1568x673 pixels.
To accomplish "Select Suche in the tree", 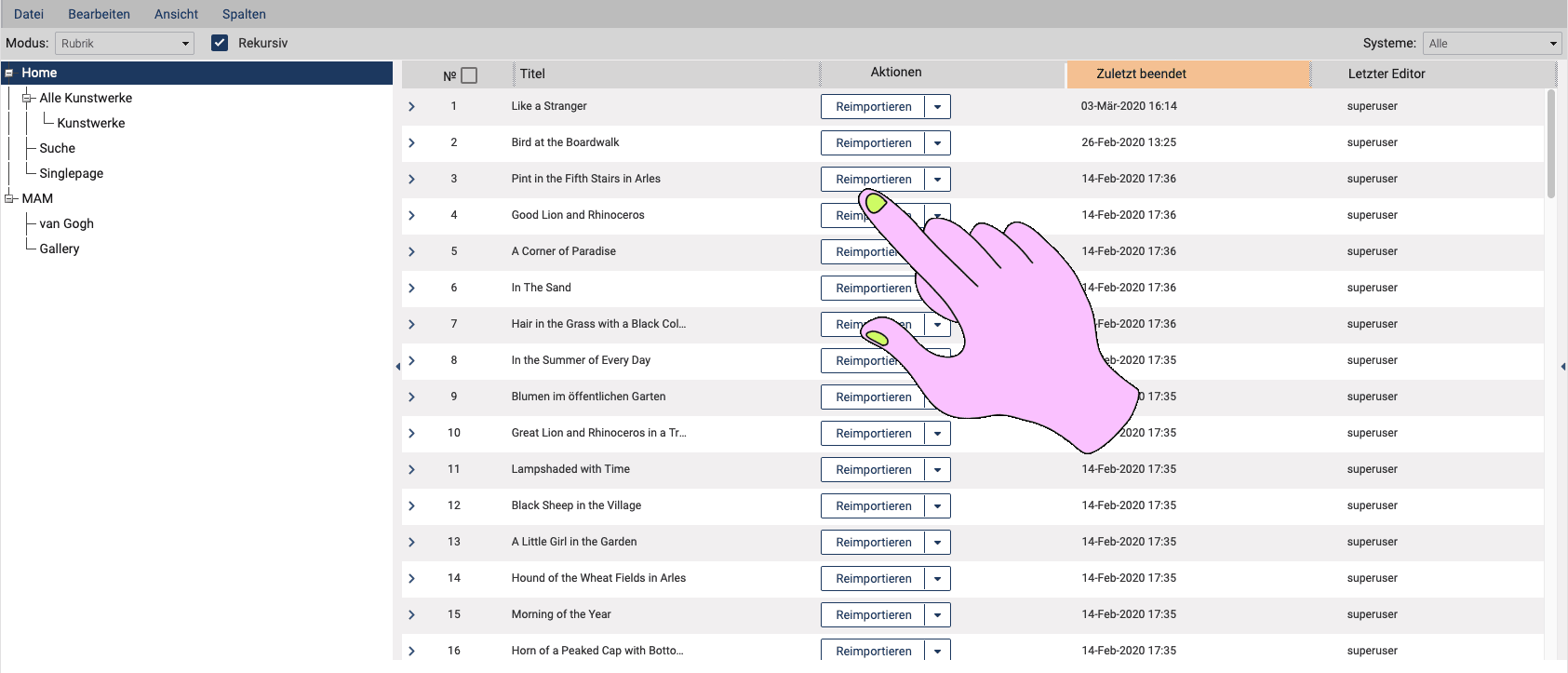I will point(58,148).
